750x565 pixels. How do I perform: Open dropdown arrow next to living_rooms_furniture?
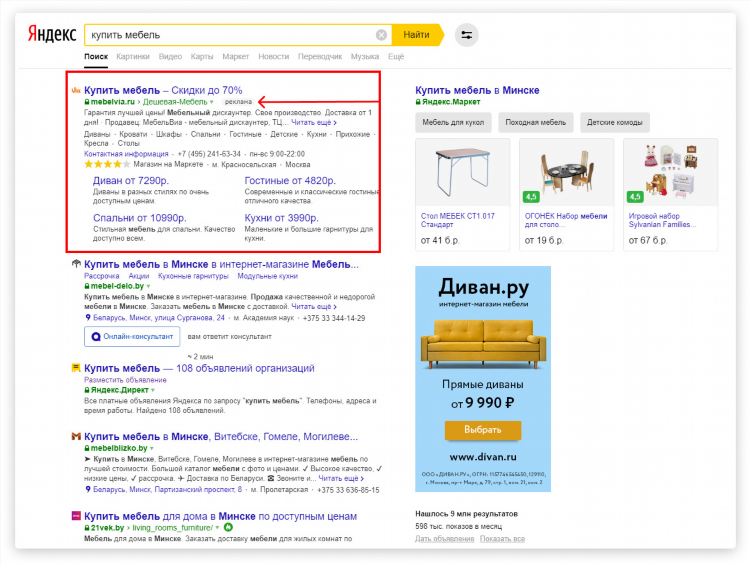click(217, 528)
